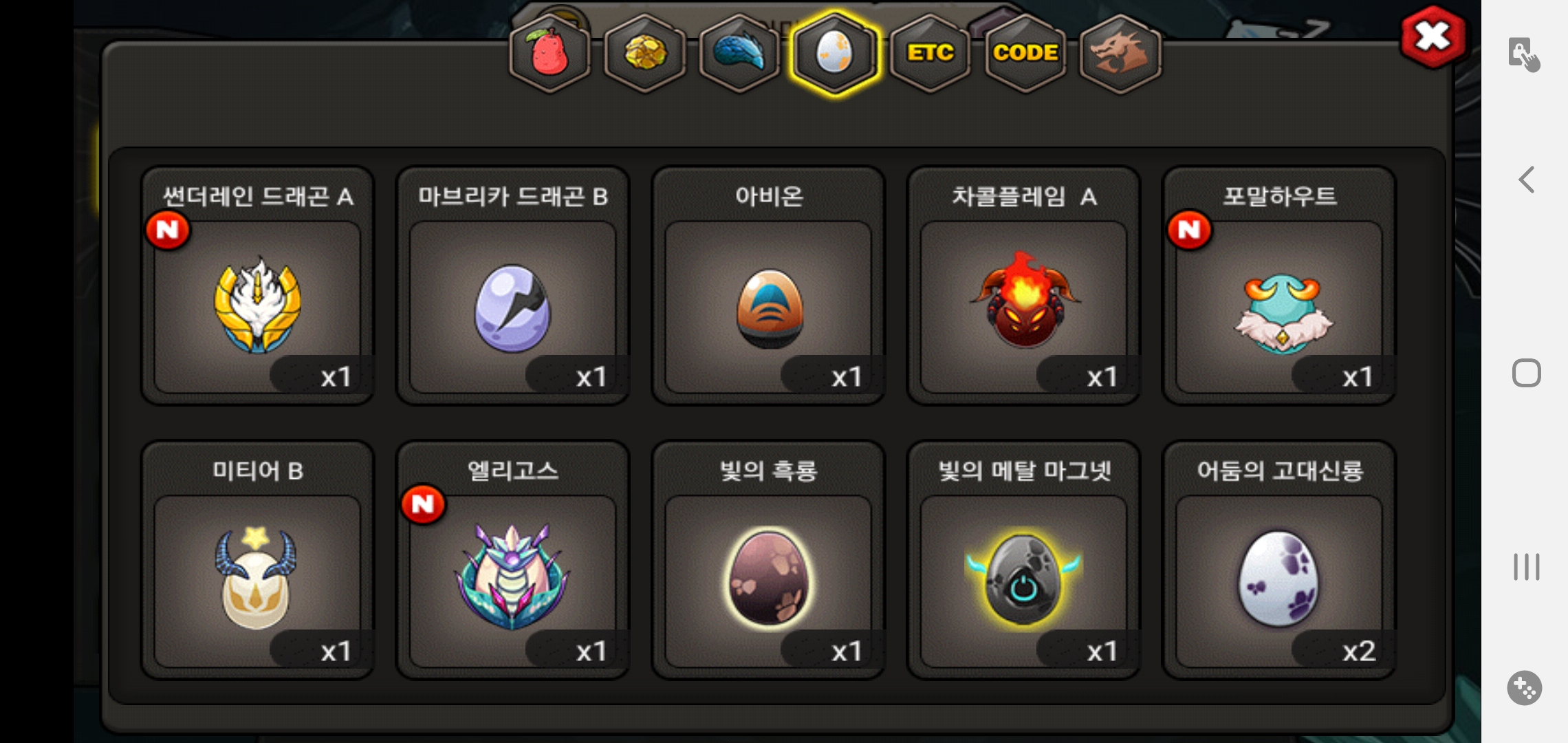Select the blue dragon head category tab
Viewport: 1568px width, 743px height.
(739, 54)
